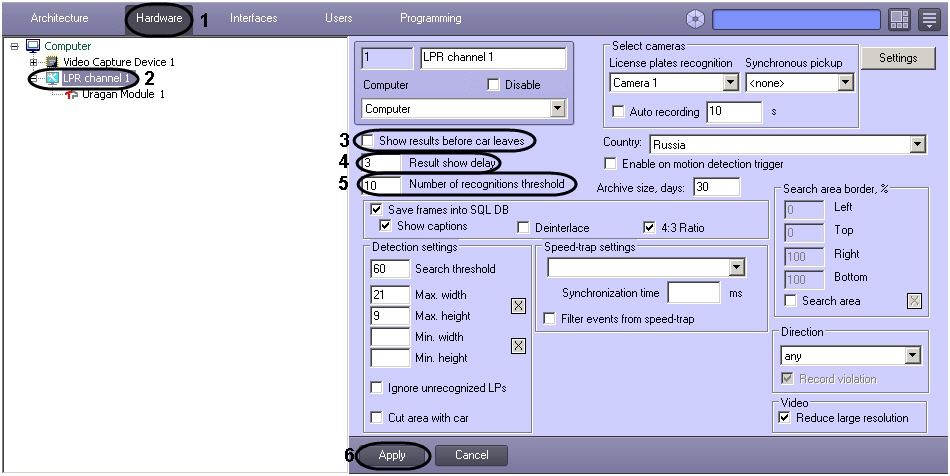Click the Cancel button
This screenshot has height=476, width=950.
coord(471,455)
